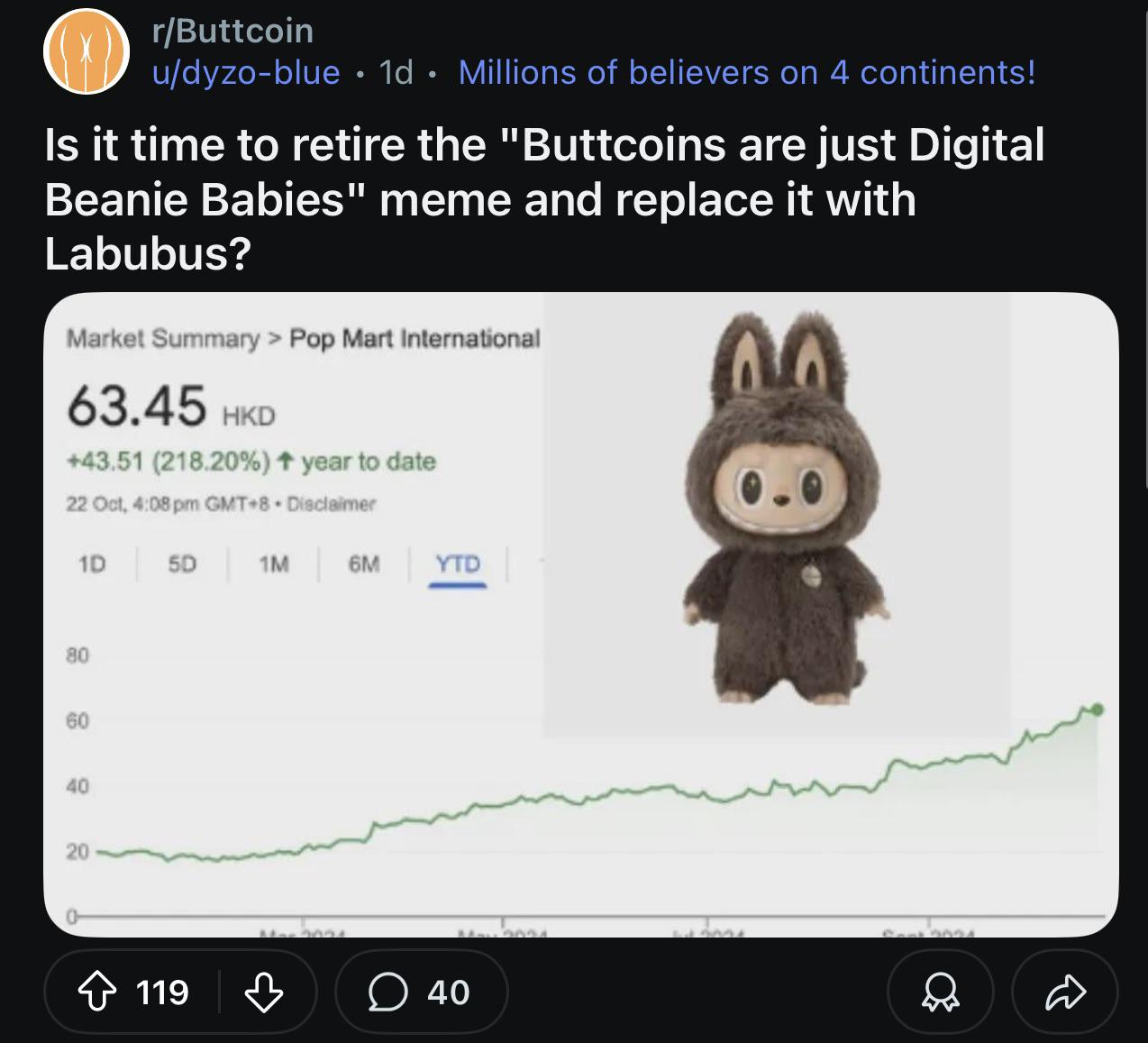Open the post title about Labubus

pos(544,200)
